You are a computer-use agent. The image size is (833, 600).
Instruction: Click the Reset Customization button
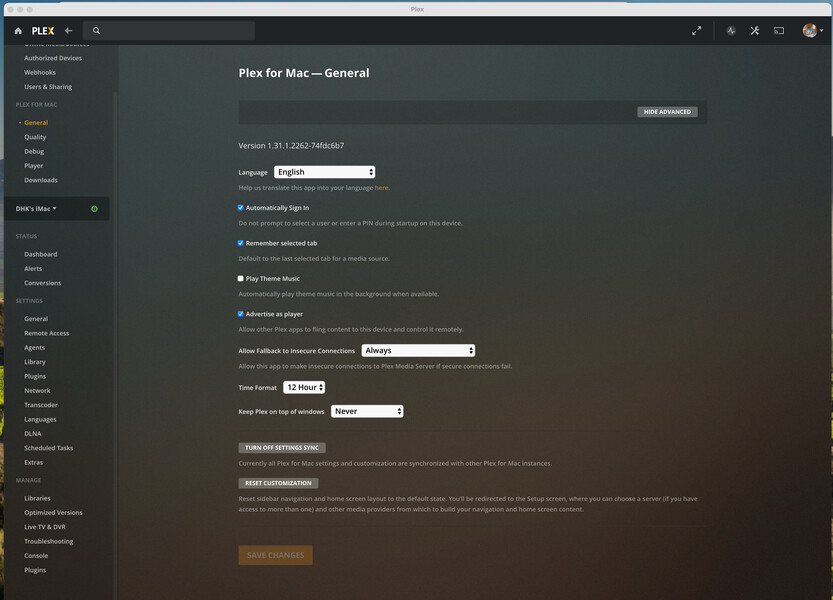278,483
